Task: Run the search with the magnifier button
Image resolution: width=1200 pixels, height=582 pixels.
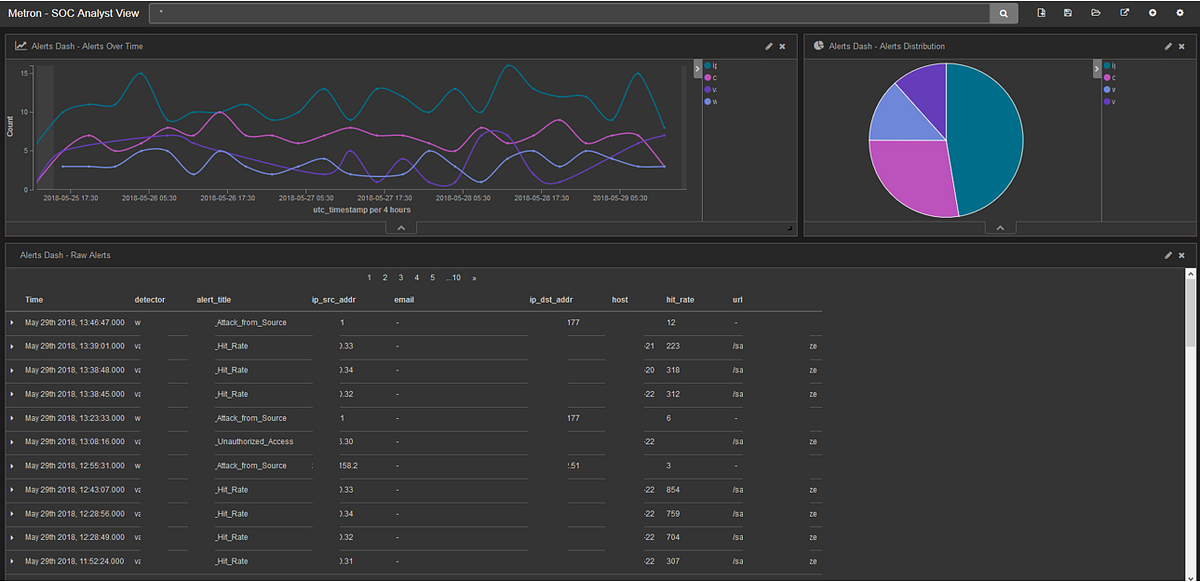Action: 1003,13
